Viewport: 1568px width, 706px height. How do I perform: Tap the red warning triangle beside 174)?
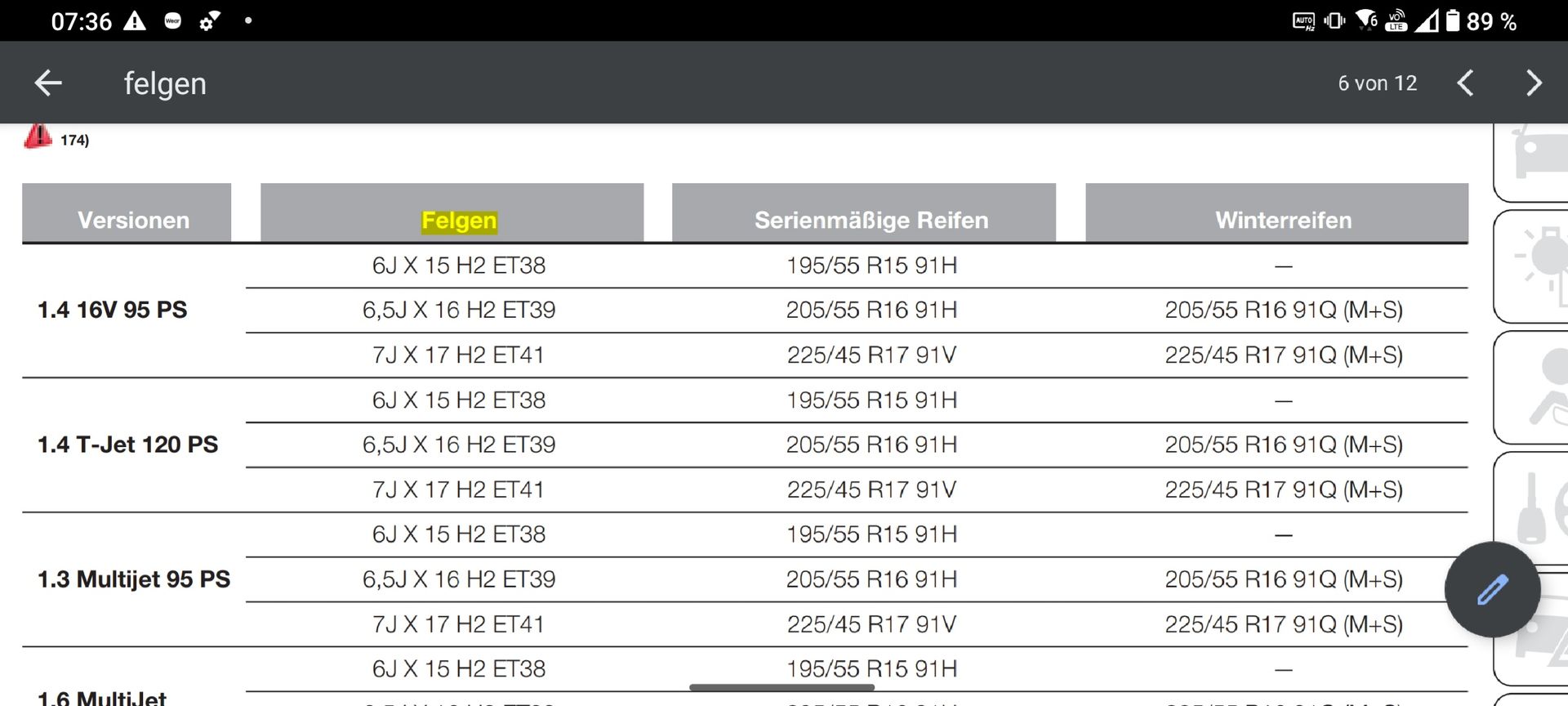pyautogui.click(x=38, y=136)
